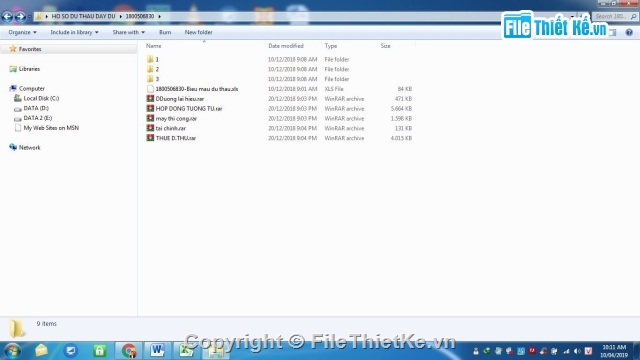This screenshot has width=640, height=360.
Task: Open the green lock app in taskbar
Action: point(100,351)
